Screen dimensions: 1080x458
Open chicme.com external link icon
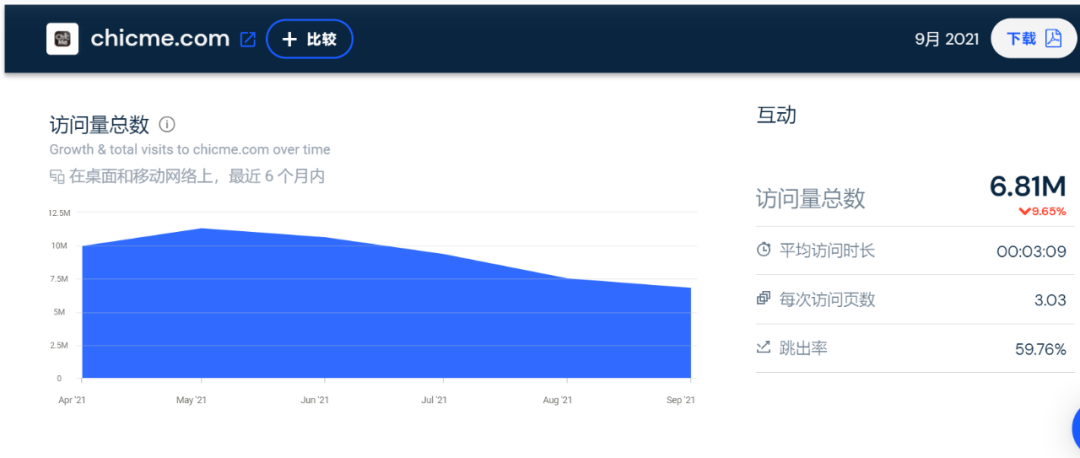[248, 40]
